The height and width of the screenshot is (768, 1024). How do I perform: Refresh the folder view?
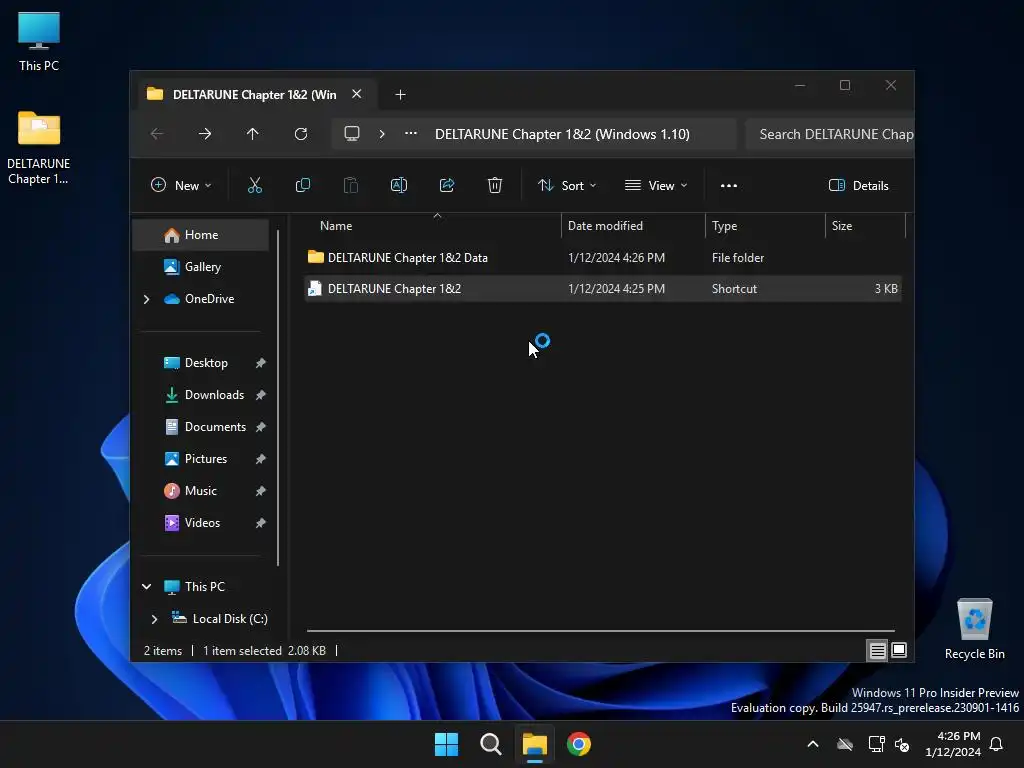(x=301, y=134)
